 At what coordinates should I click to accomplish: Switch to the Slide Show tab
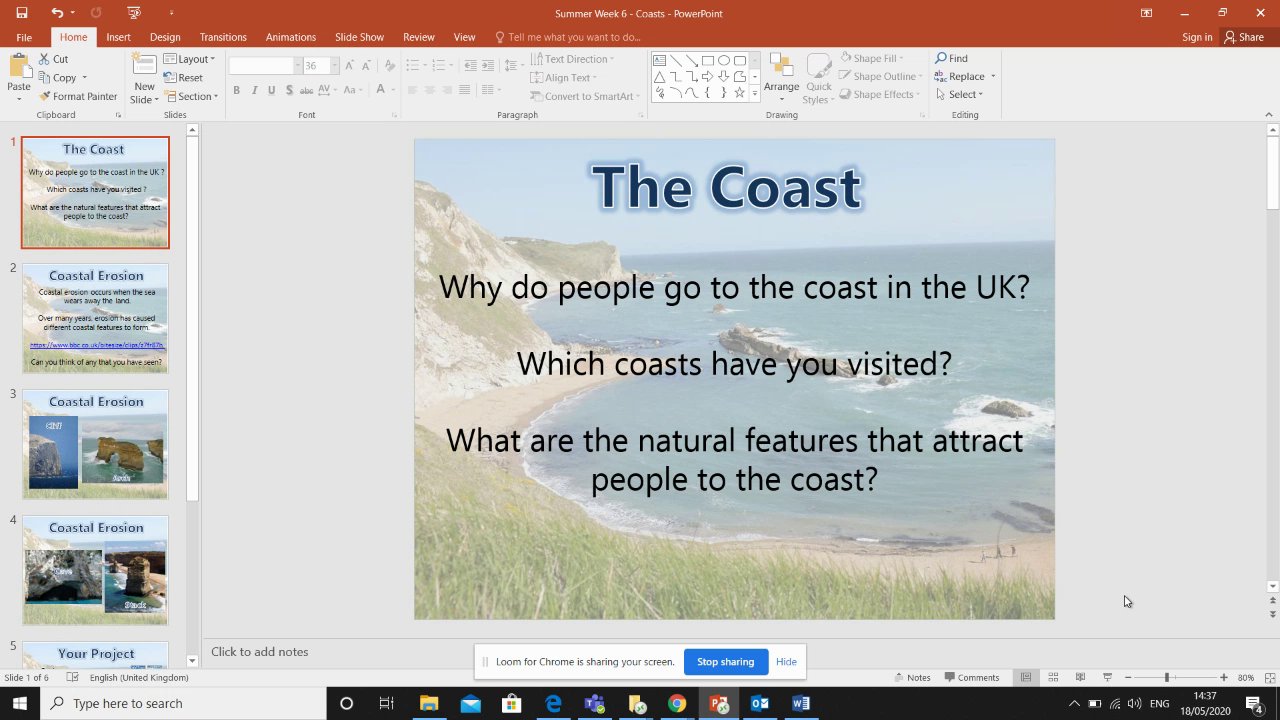pos(359,37)
